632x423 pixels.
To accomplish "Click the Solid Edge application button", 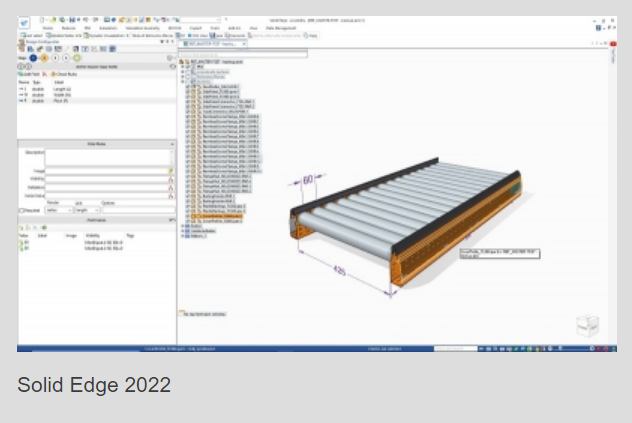I will [24, 20].
